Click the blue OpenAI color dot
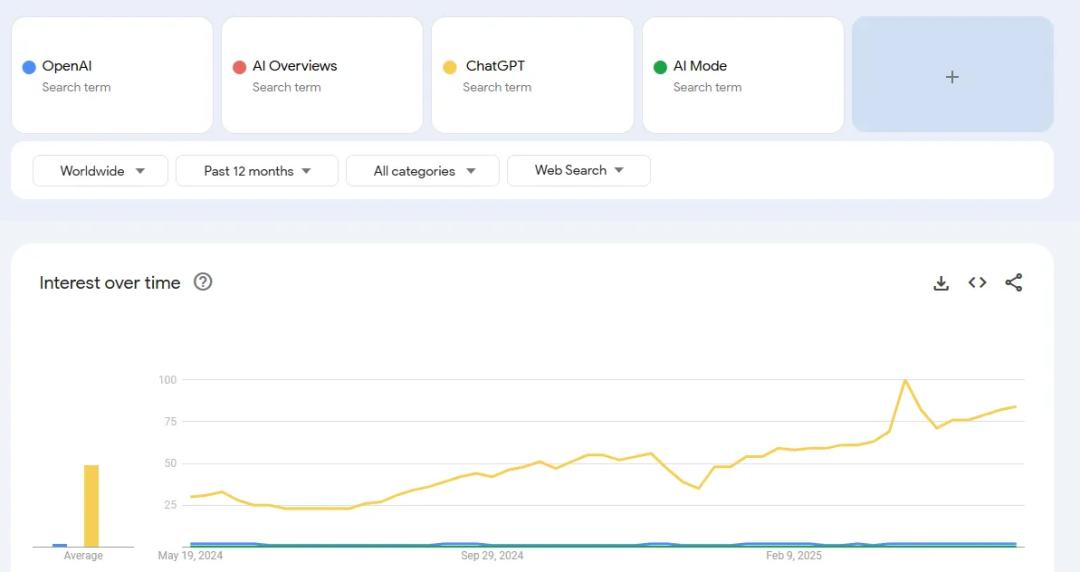The height and width of the screenshot is (572, 1080). pos(29,67)
